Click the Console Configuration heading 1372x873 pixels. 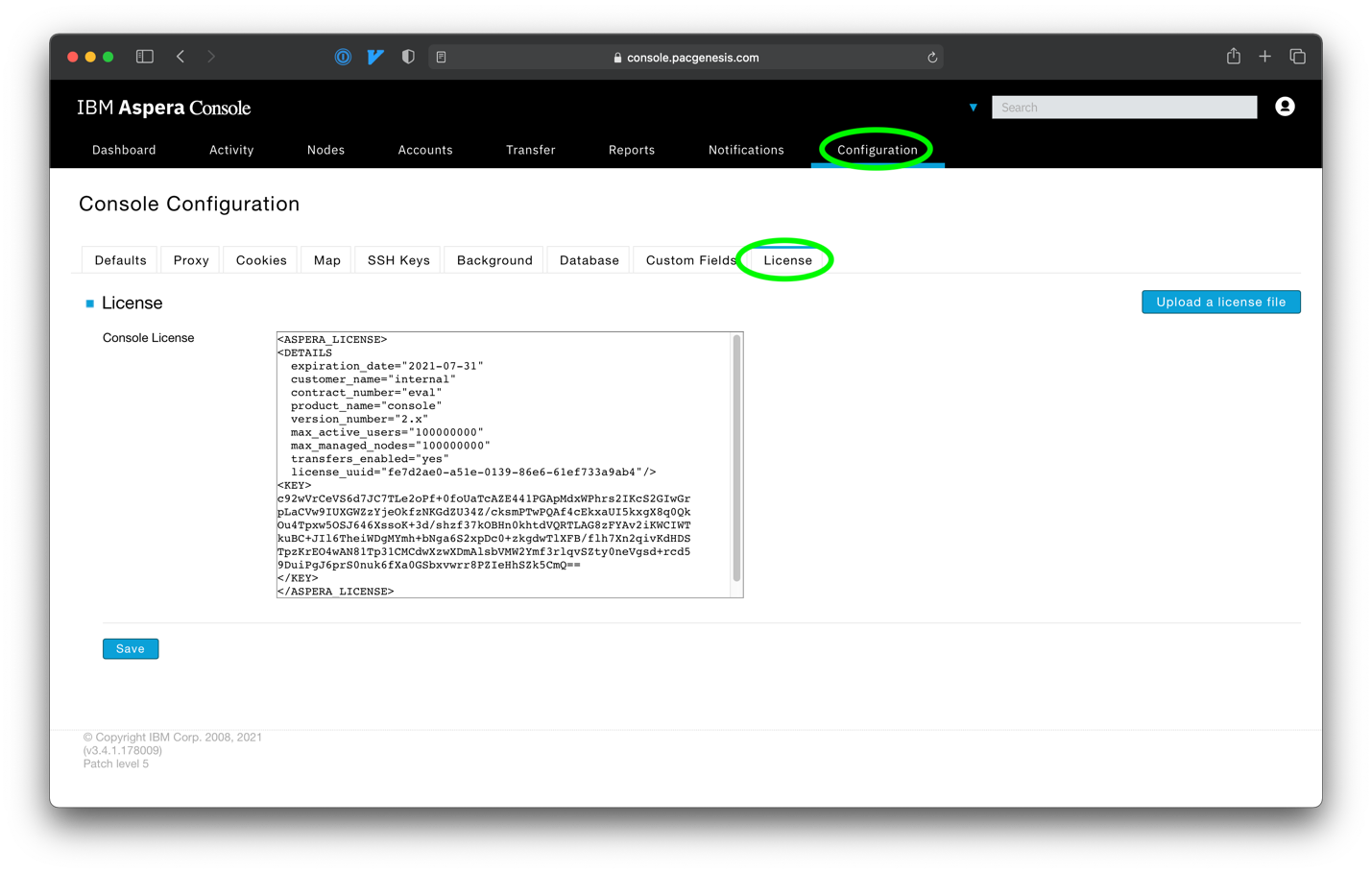coord(189,204)
